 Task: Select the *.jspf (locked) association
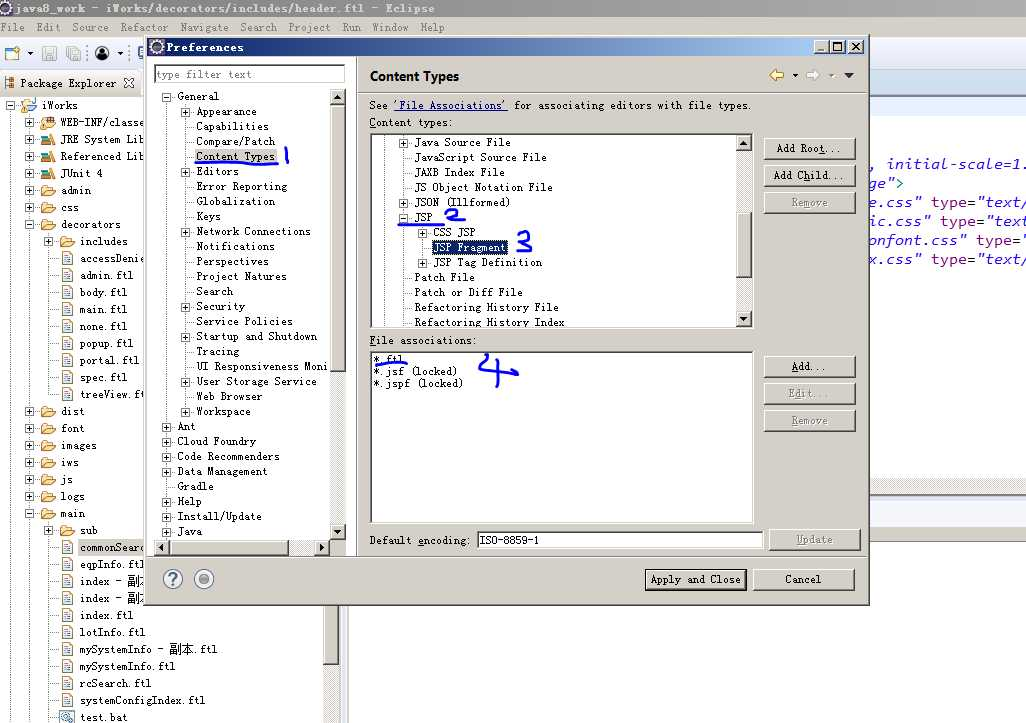point(418,383)
